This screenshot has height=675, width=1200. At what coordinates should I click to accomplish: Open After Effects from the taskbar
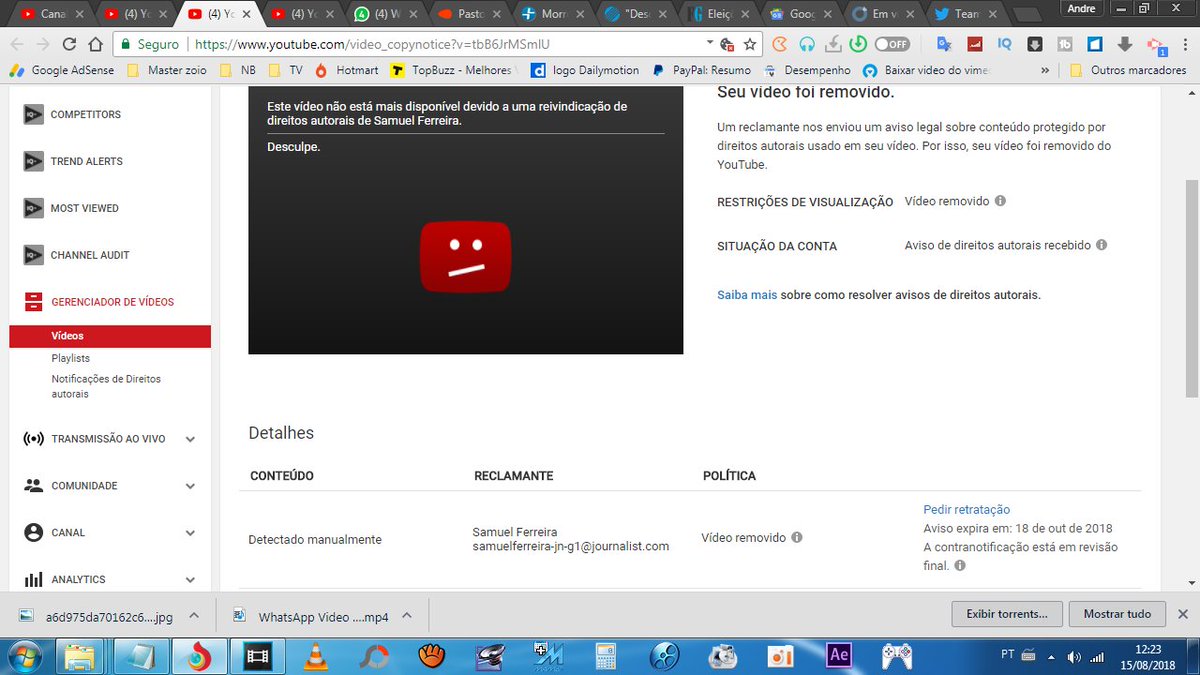[839, 657]
